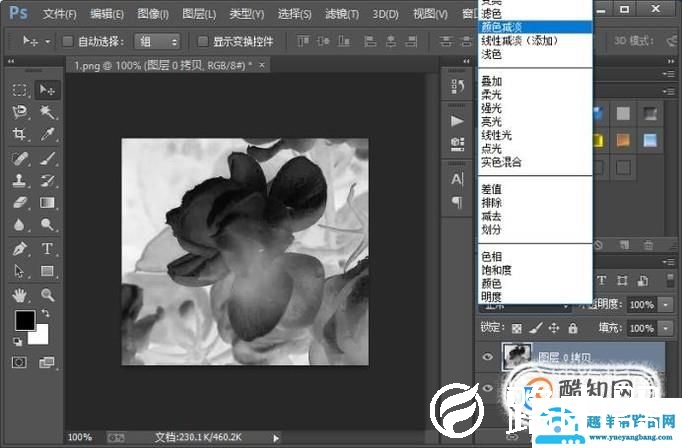Select the Horizontal Type tool
This screenshot has width=682, height=448.
click(x=47, y=249)
